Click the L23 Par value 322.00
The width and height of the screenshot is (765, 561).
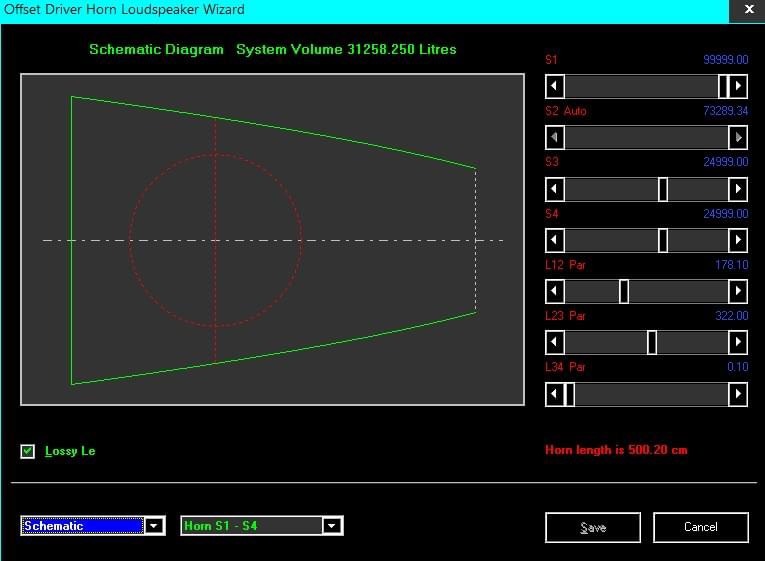click(732, 316)
